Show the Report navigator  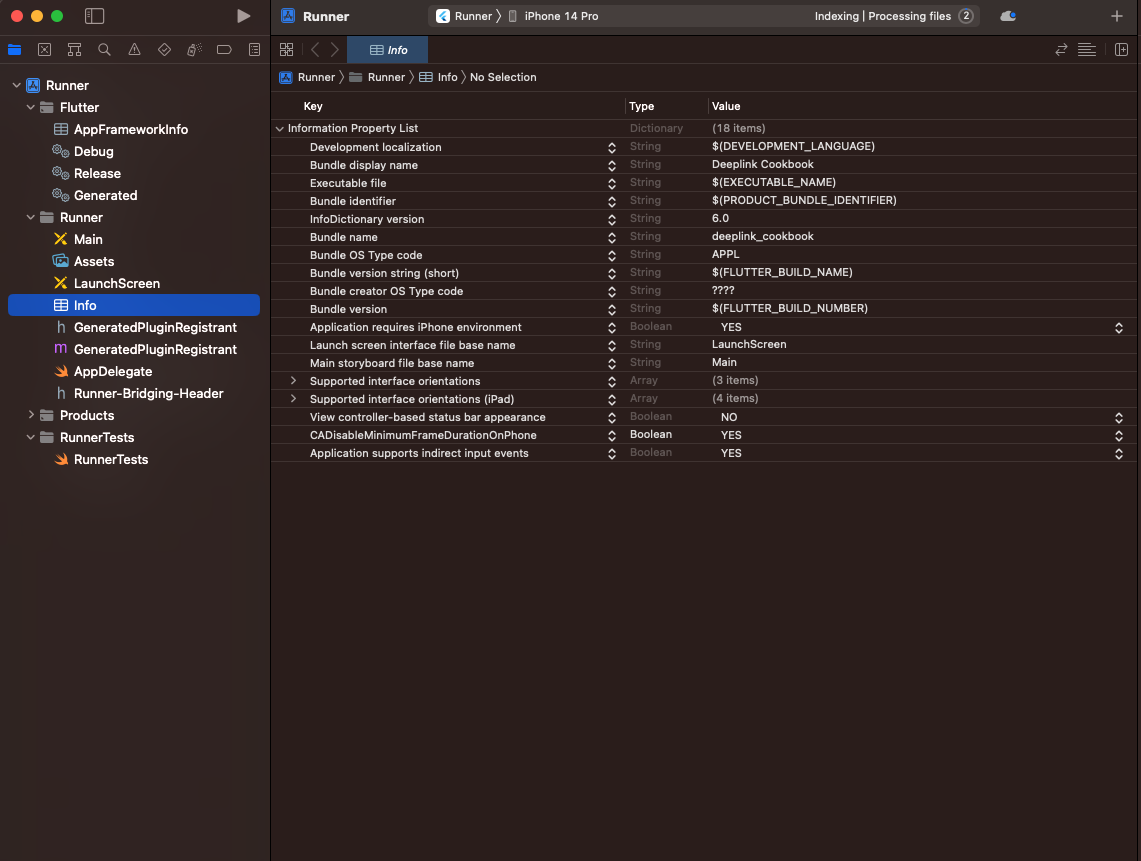tap(254, 49)
